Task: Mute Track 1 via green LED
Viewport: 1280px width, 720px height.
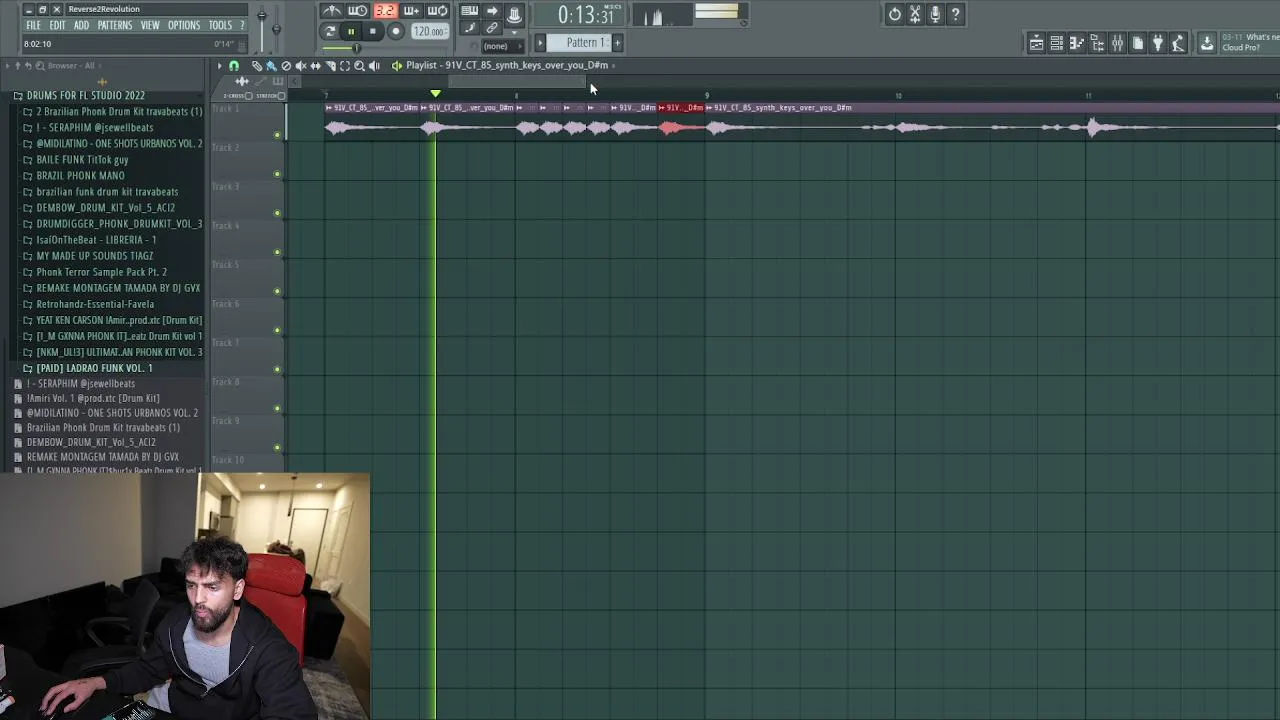Action: coord(277,135)
